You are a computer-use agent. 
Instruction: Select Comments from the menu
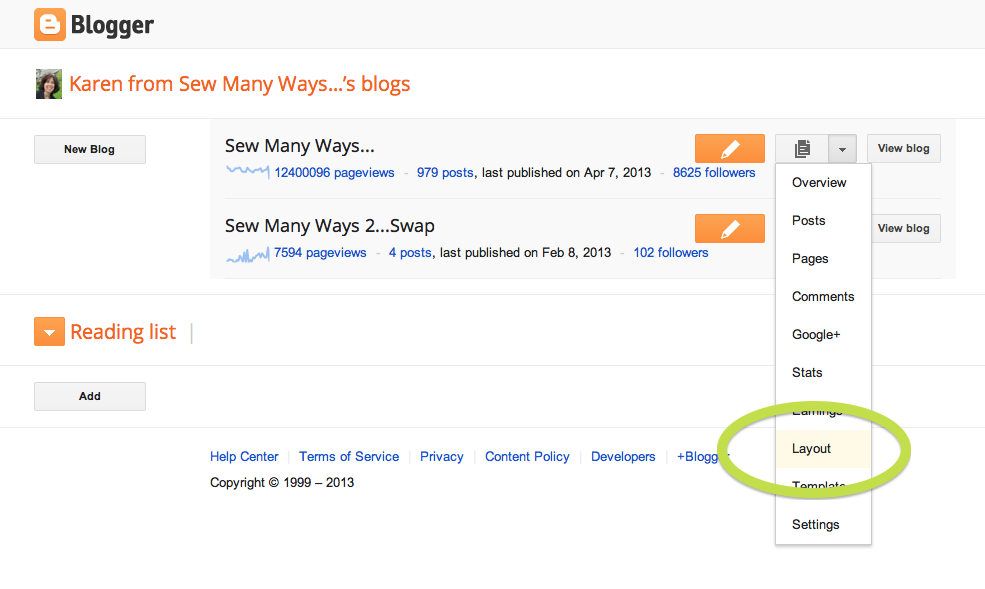823,296
